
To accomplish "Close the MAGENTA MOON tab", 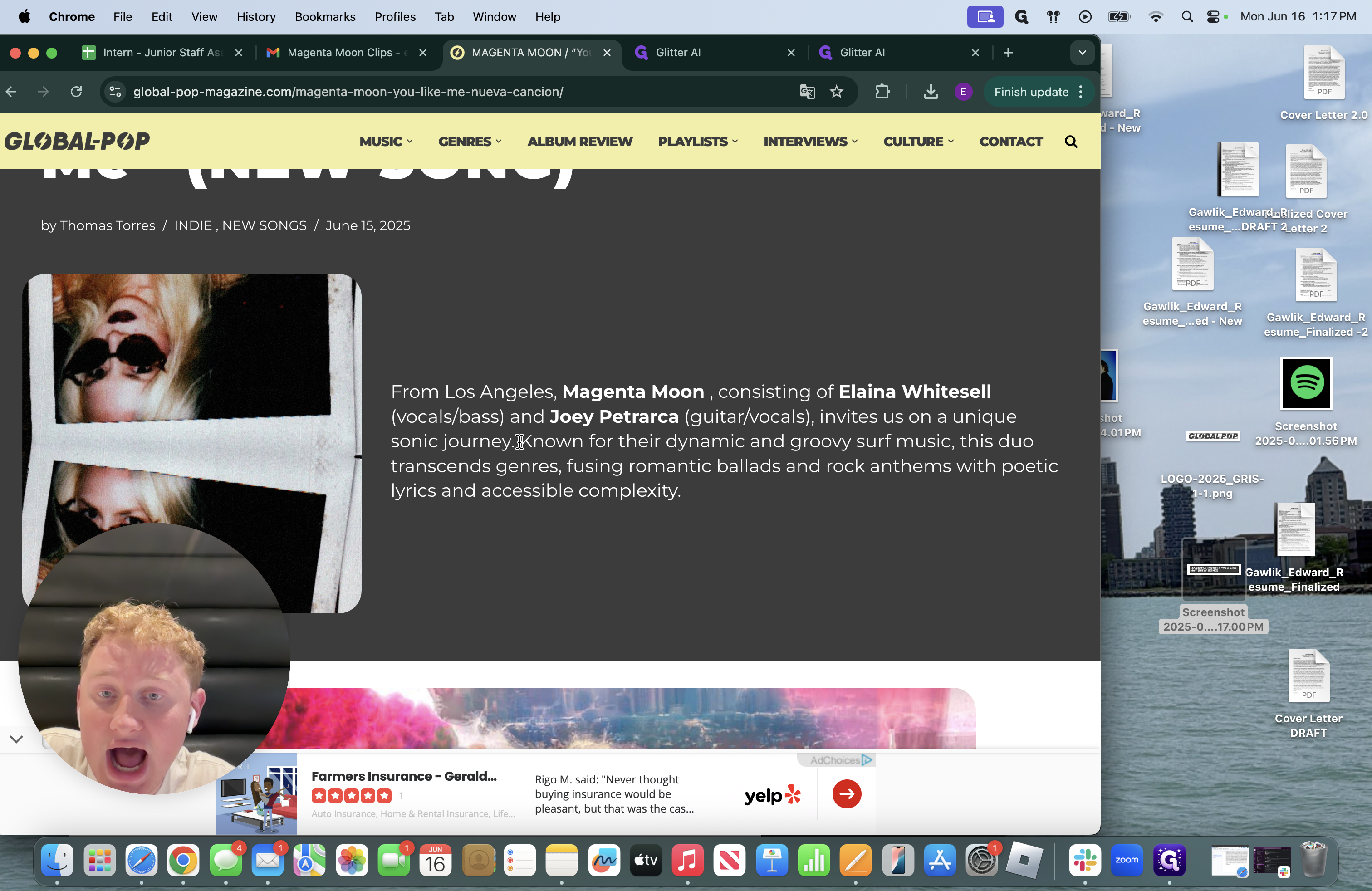I will click(607, 53).
